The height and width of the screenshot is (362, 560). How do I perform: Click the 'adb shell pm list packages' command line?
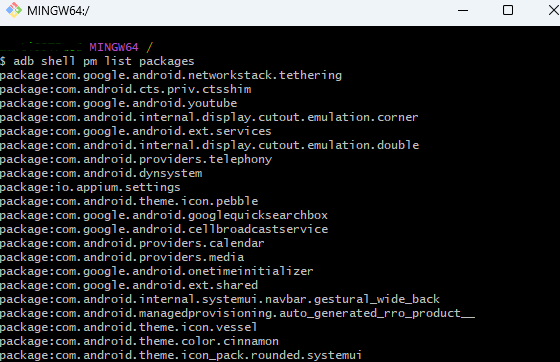point(97,61)
